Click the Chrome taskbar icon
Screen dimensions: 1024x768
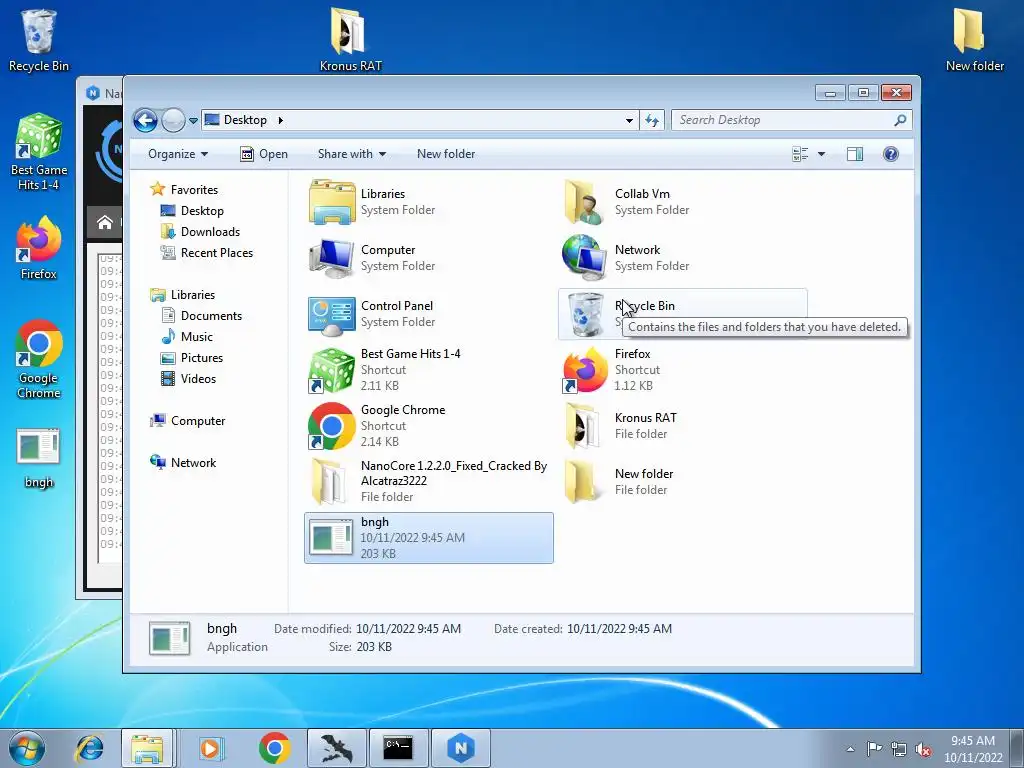pyautogui.click(x=274, y=748)
